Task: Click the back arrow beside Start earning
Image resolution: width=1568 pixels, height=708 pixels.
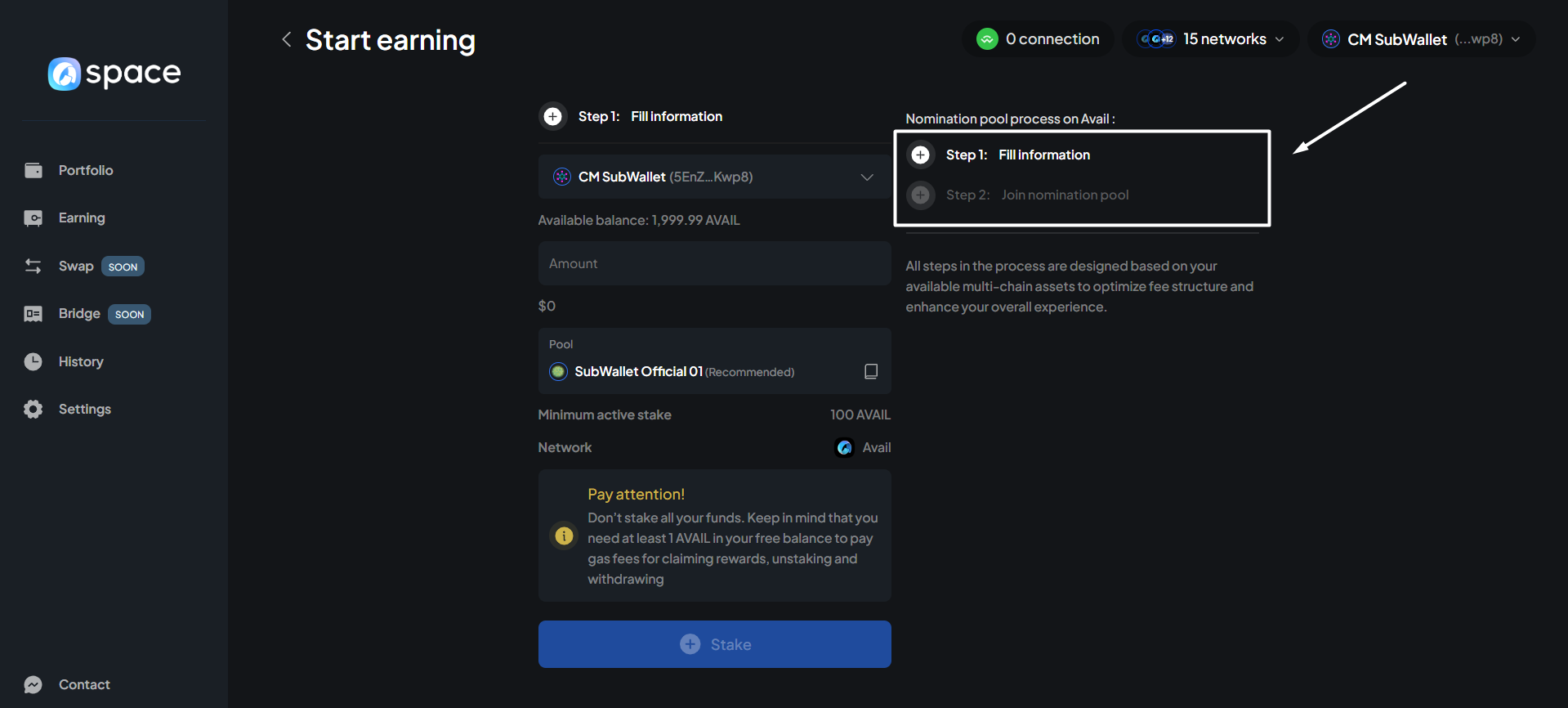Action: coord(286,39)
